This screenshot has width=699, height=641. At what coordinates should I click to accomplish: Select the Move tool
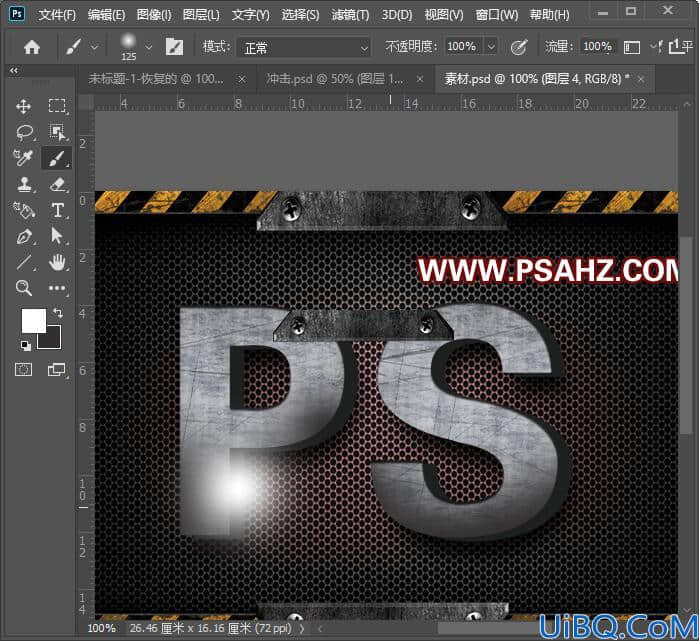coord(23,107)
